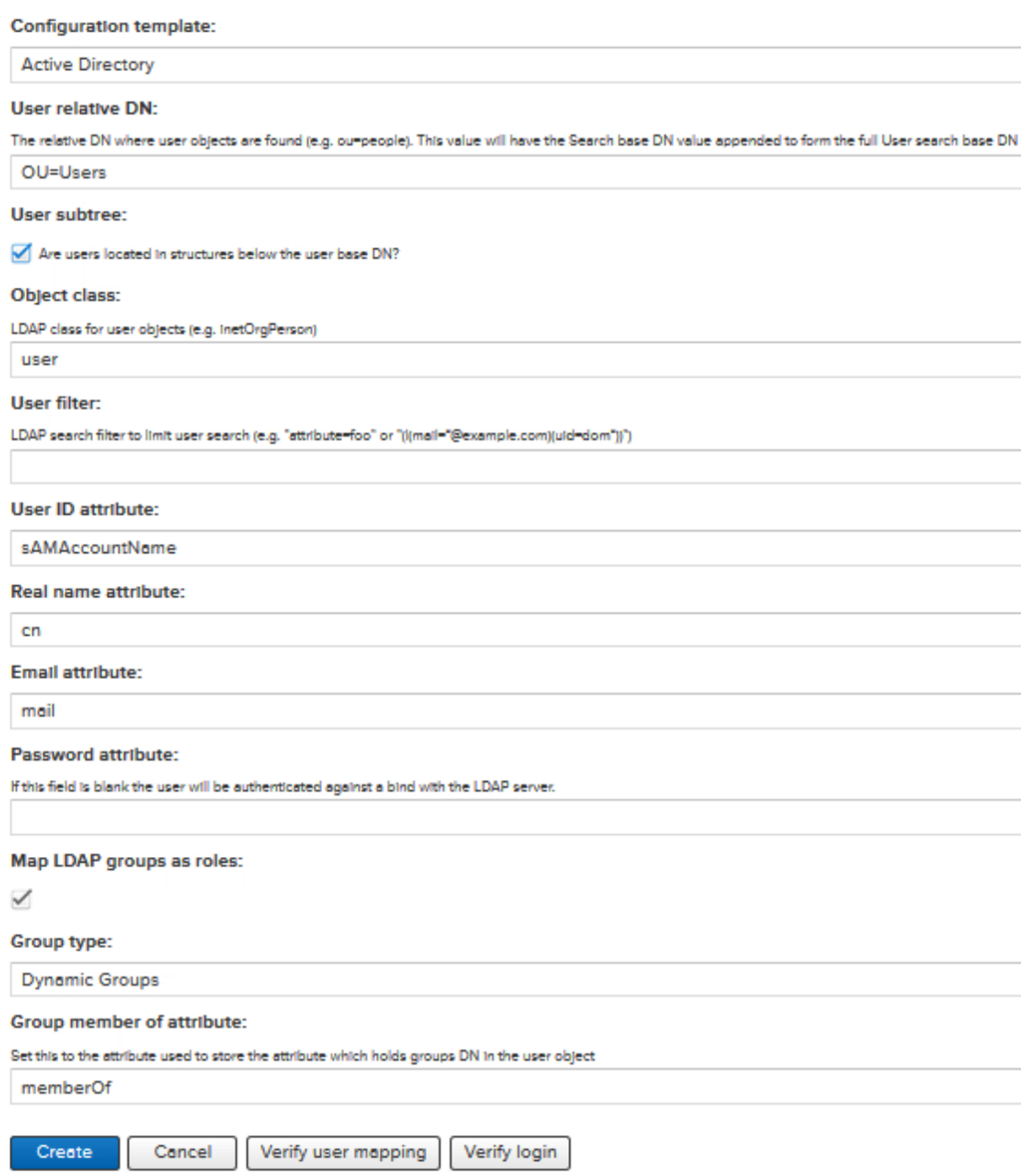Focus the empty User filter field
This screenshot has width=1021, height=1176.
click(x=515, y=466)
